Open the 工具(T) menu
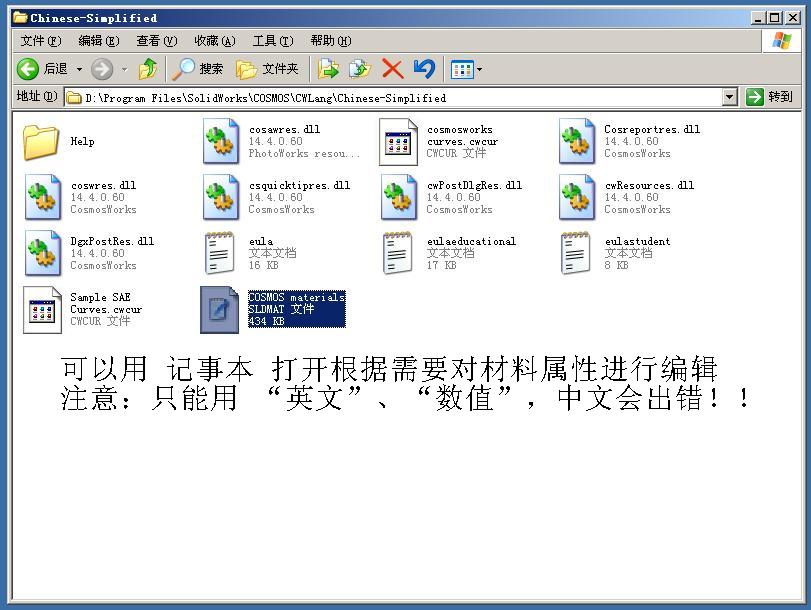Screen dimensions: 811x610 (273, 40)
